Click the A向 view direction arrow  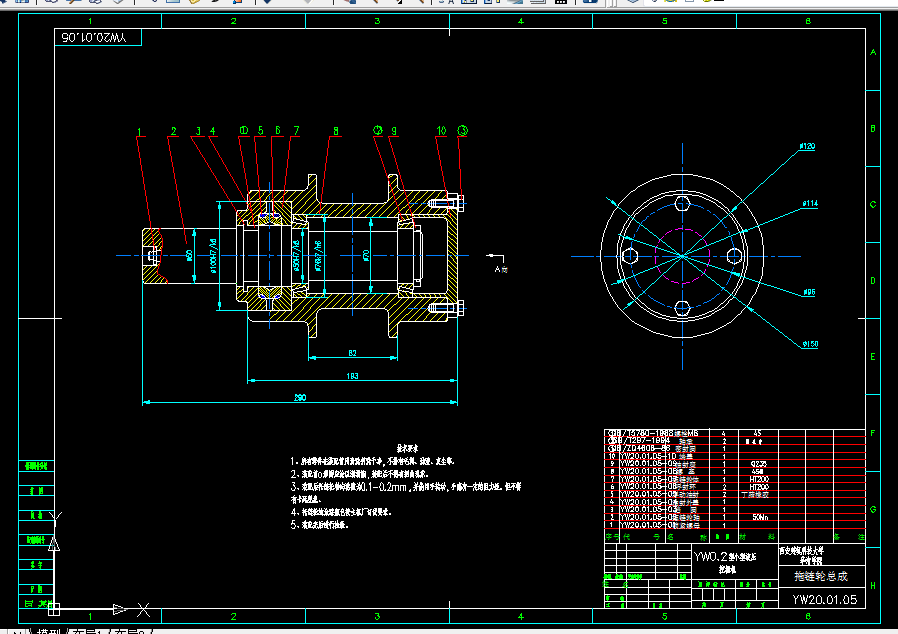[x=496, y=258]
